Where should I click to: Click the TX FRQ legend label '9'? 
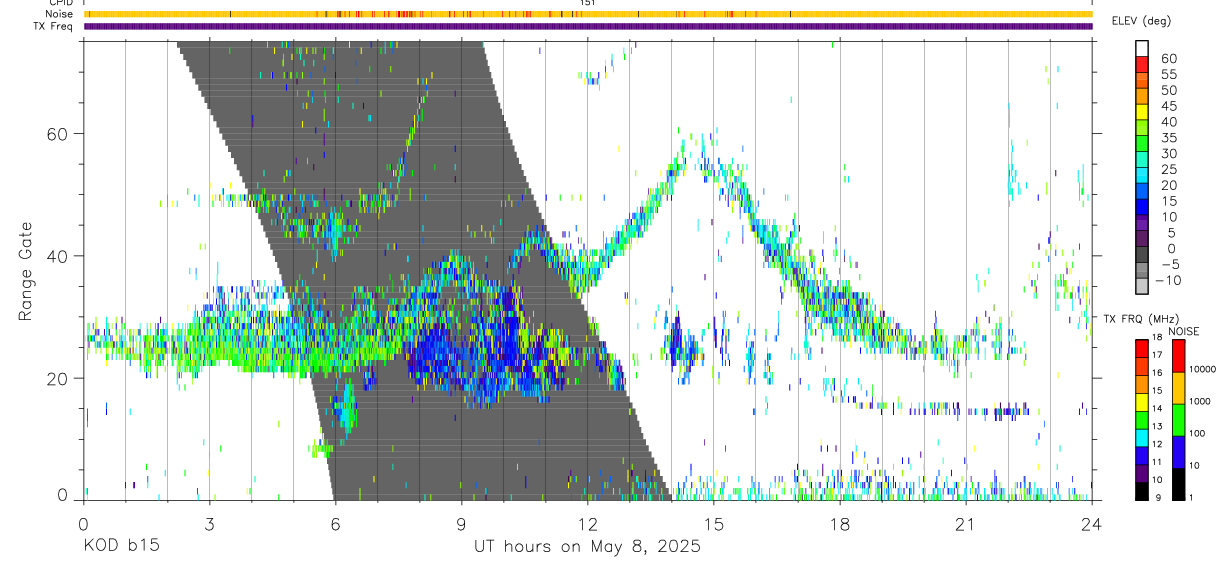point(1157,498)
